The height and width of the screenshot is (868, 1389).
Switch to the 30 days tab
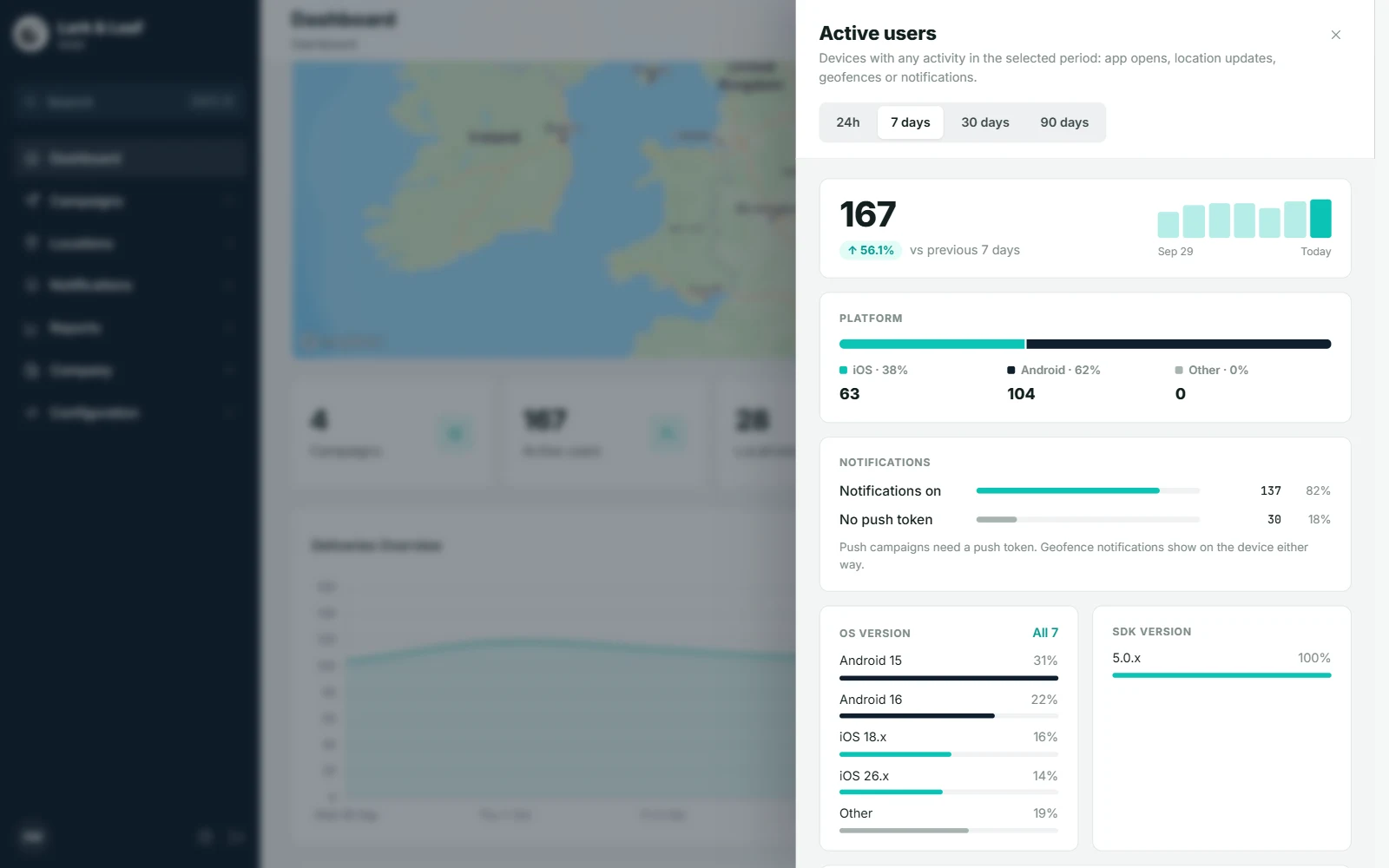(x=984, y=122)
